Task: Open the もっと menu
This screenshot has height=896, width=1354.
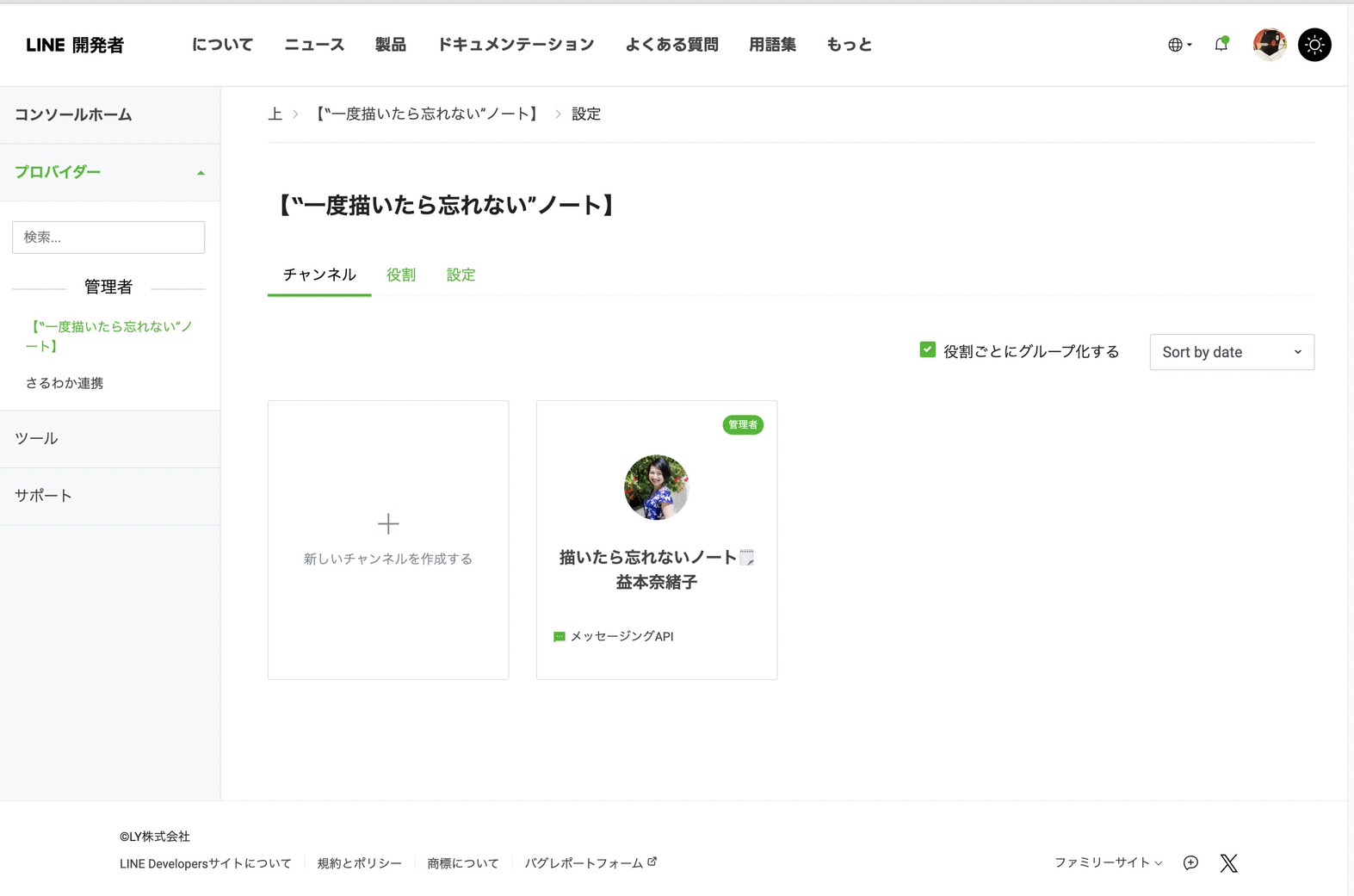Action: pos(850,45)
